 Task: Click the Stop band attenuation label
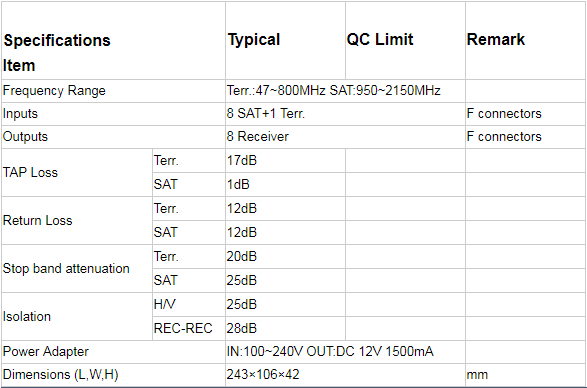coord(66,268)
